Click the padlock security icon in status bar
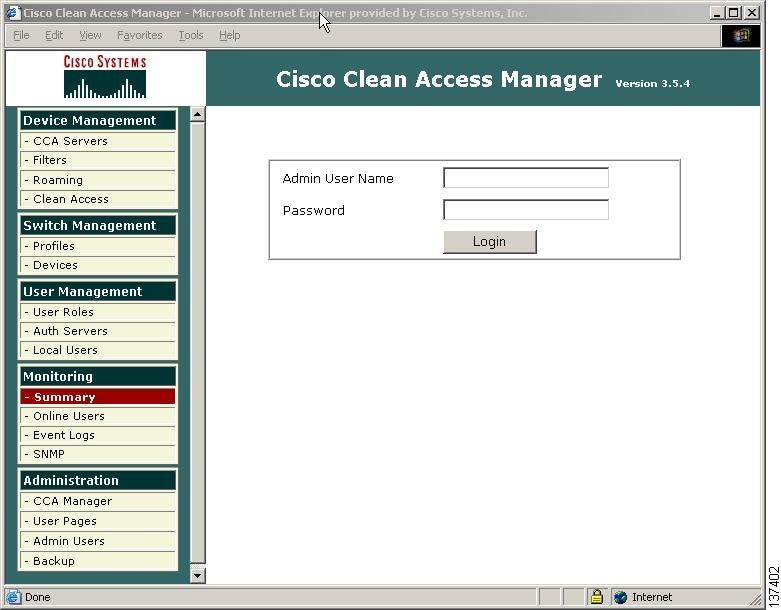This screenshot has height=610, width=781. point(597,596)
